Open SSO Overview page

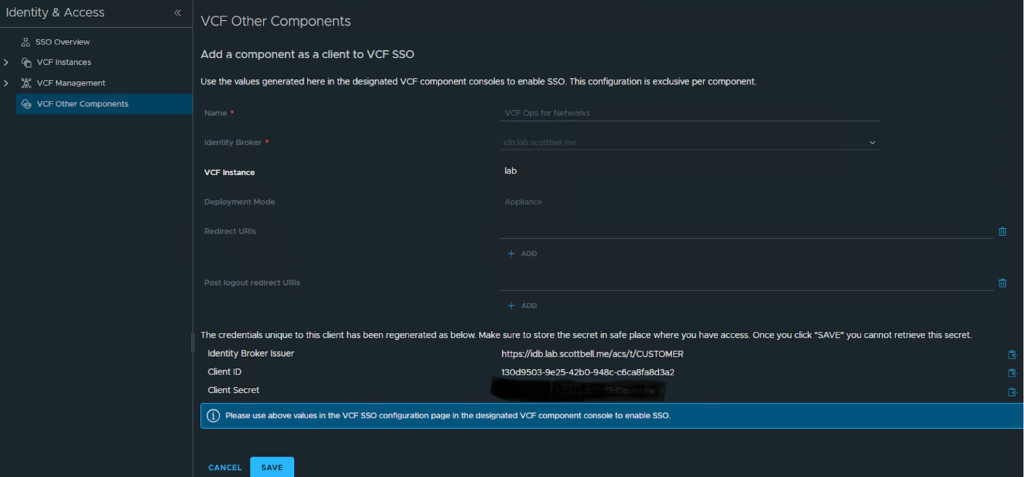pyautogui.click(x=63, y=42)
